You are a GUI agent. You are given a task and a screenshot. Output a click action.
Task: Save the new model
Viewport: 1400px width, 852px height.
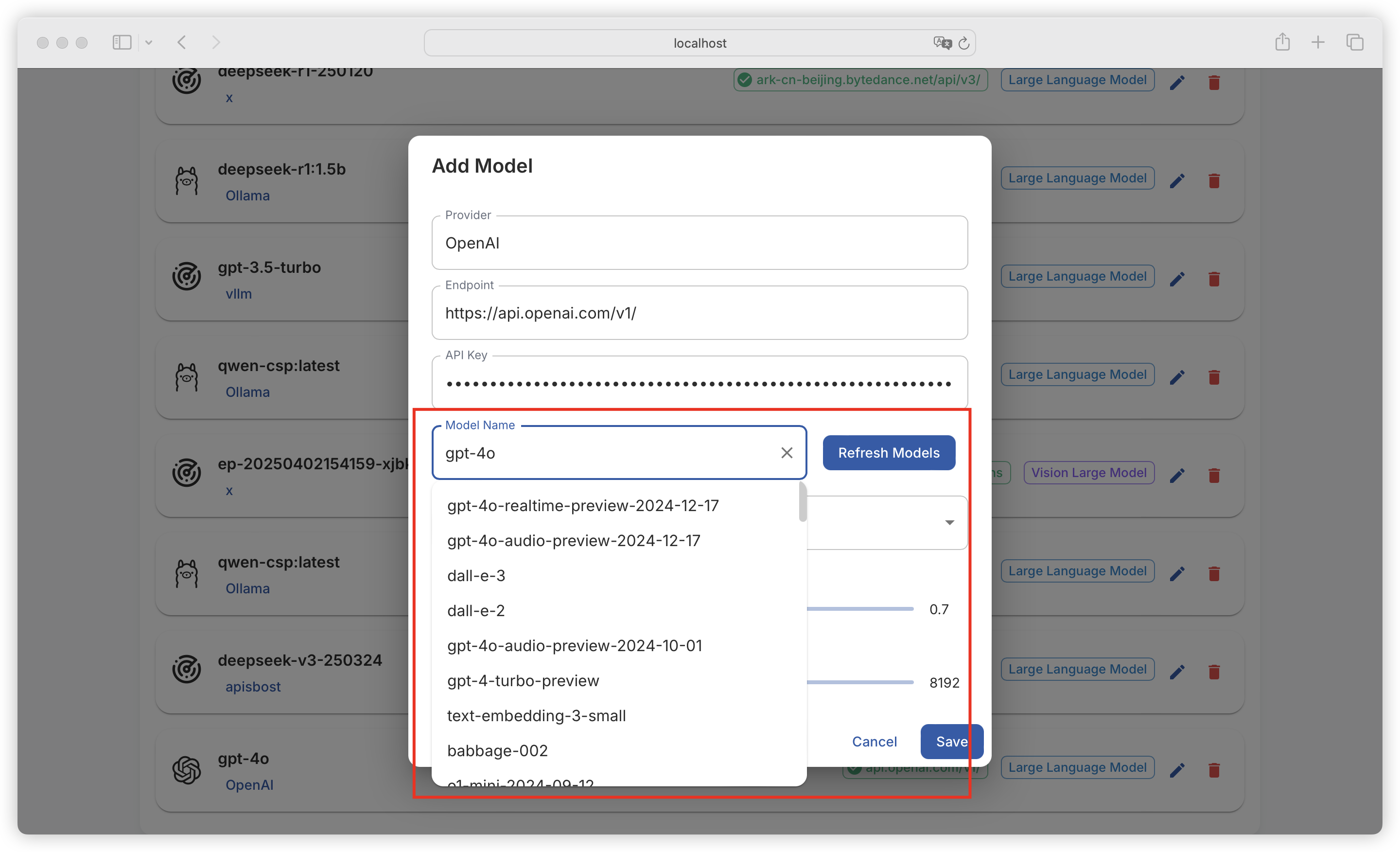pyautogui.click(x=951, y=741)
